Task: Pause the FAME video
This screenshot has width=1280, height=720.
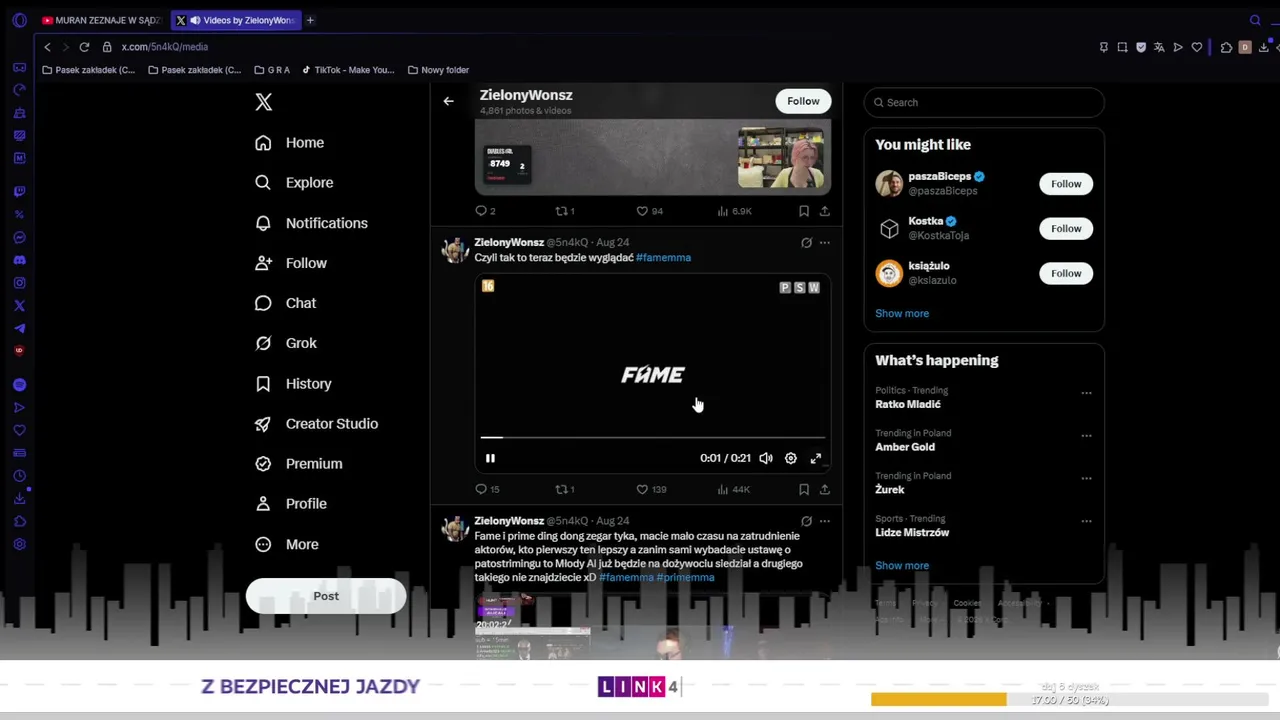Action: click(490, 458)
